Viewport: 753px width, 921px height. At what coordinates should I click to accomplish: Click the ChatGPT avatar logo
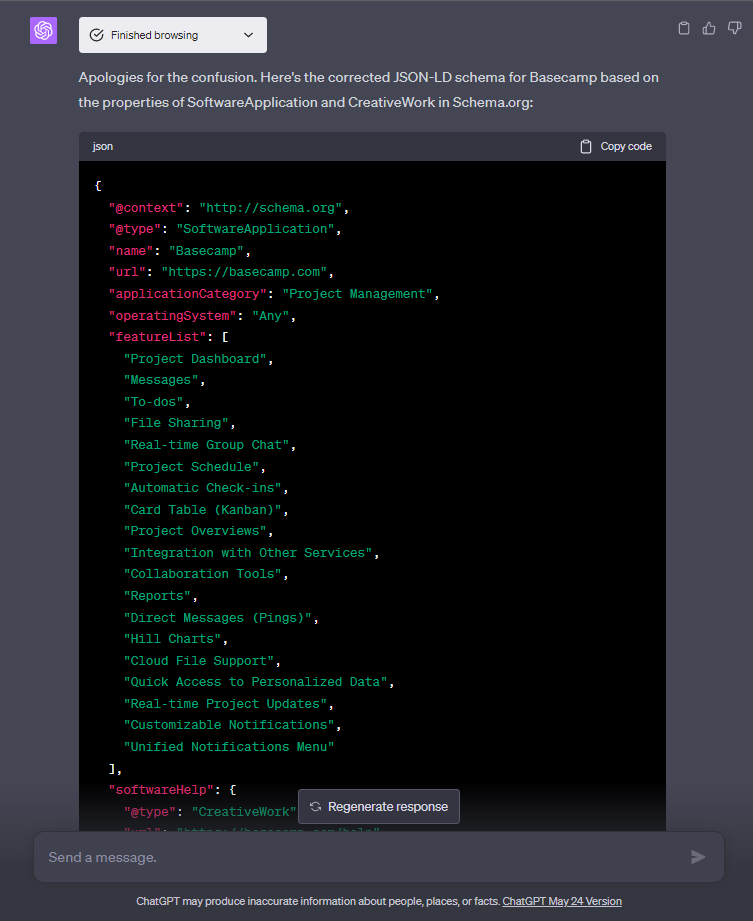pos(43,30)
